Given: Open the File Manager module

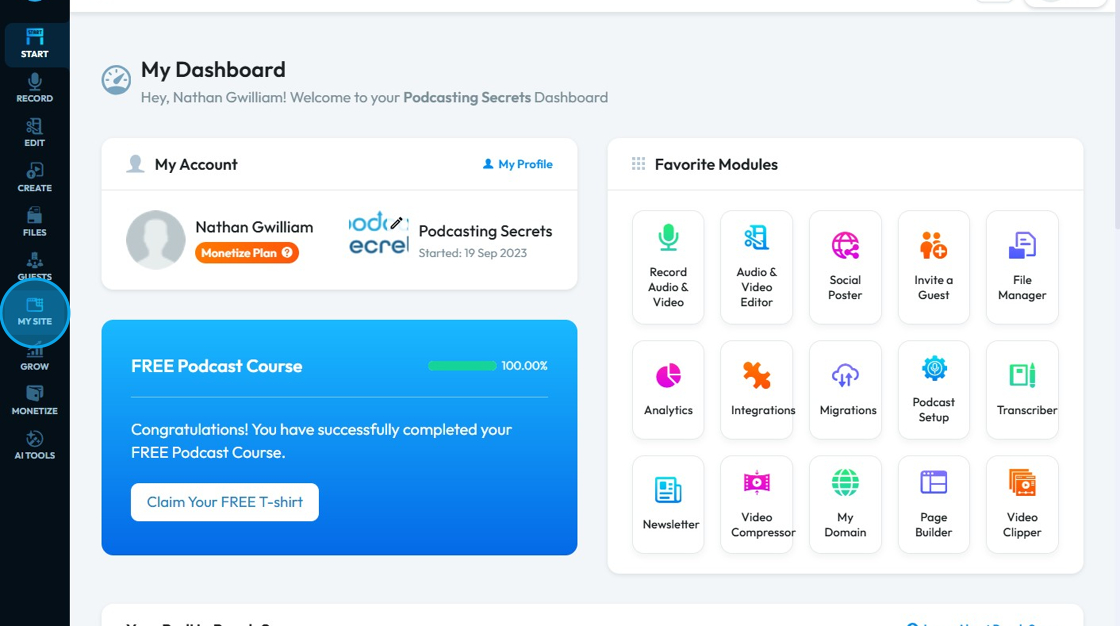Looking at the screenshot, I should 1022,266.
